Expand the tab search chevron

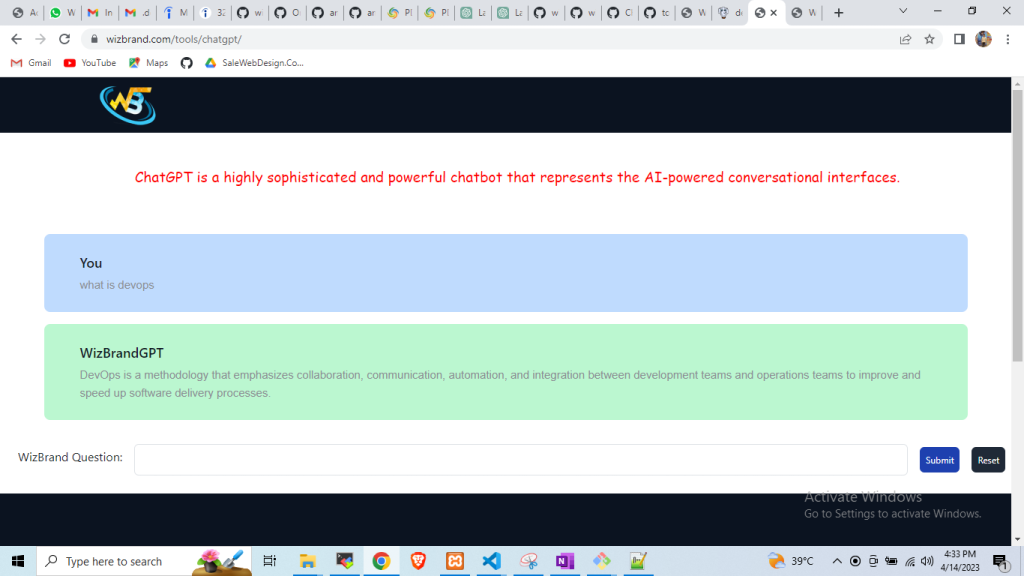pos(903,12)
